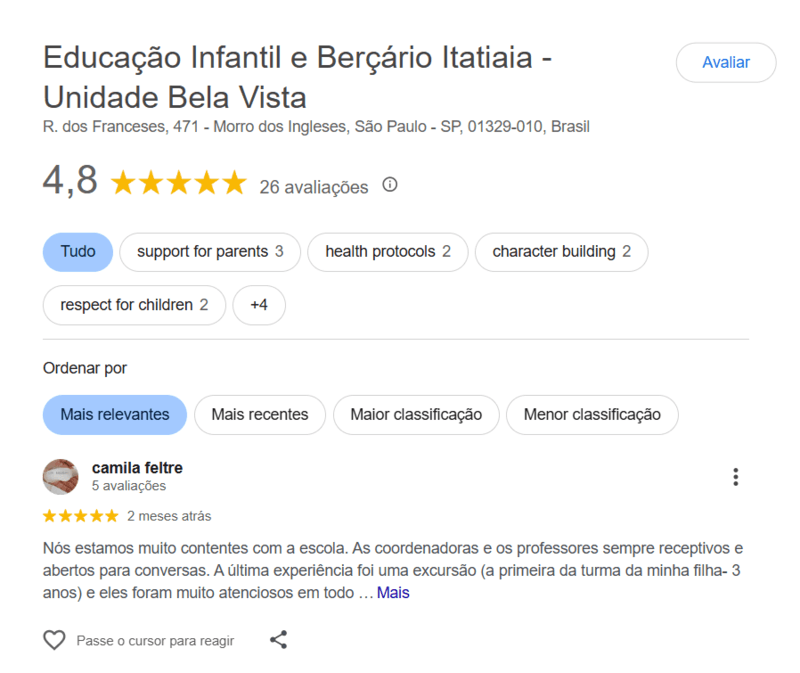The width and height of the screenshot is (800, 673).
Task: Filter reviews by respect for children
Action: tap(134, 305)
